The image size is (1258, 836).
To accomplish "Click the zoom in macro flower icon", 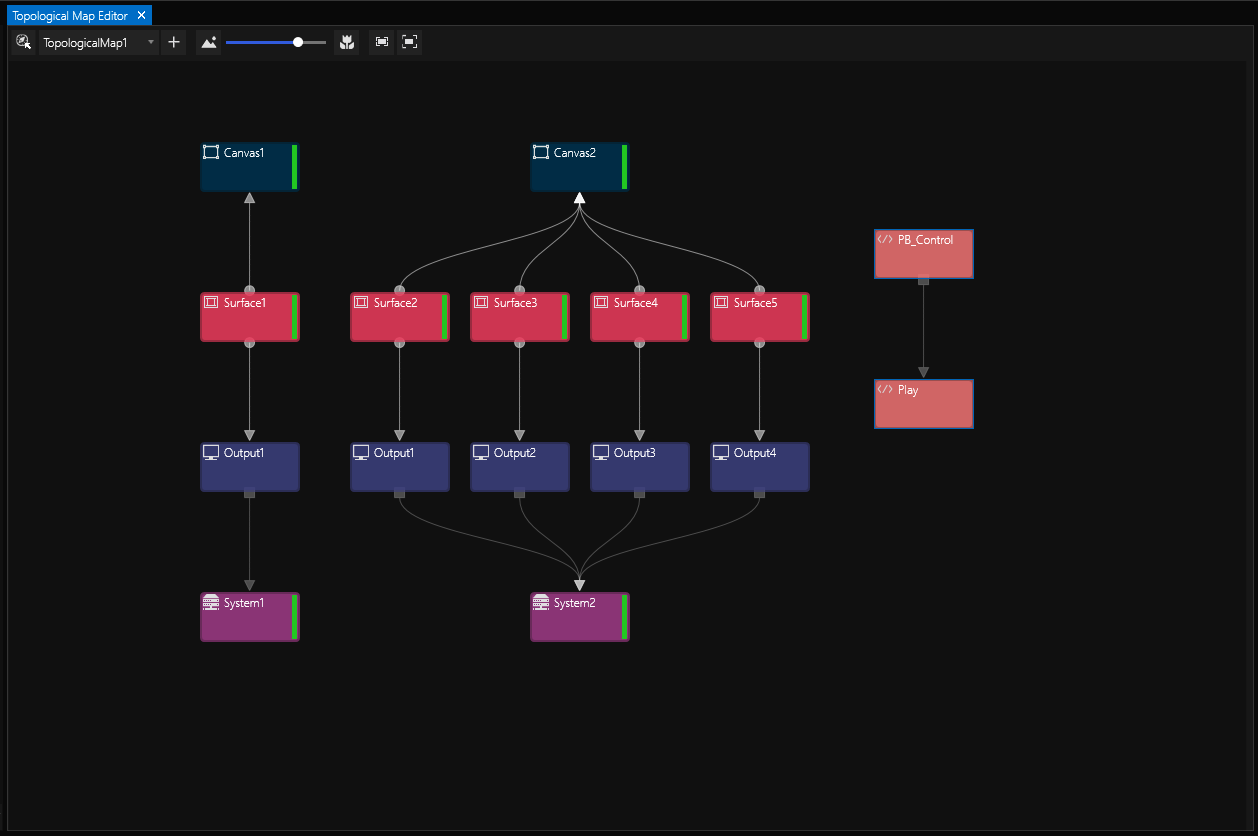I will pyautogui.click(x=346, y=42).
